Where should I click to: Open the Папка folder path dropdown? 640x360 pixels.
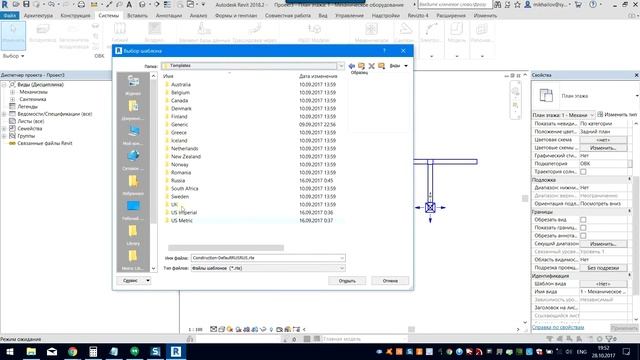pyautogui.click(x=341, y=66)
